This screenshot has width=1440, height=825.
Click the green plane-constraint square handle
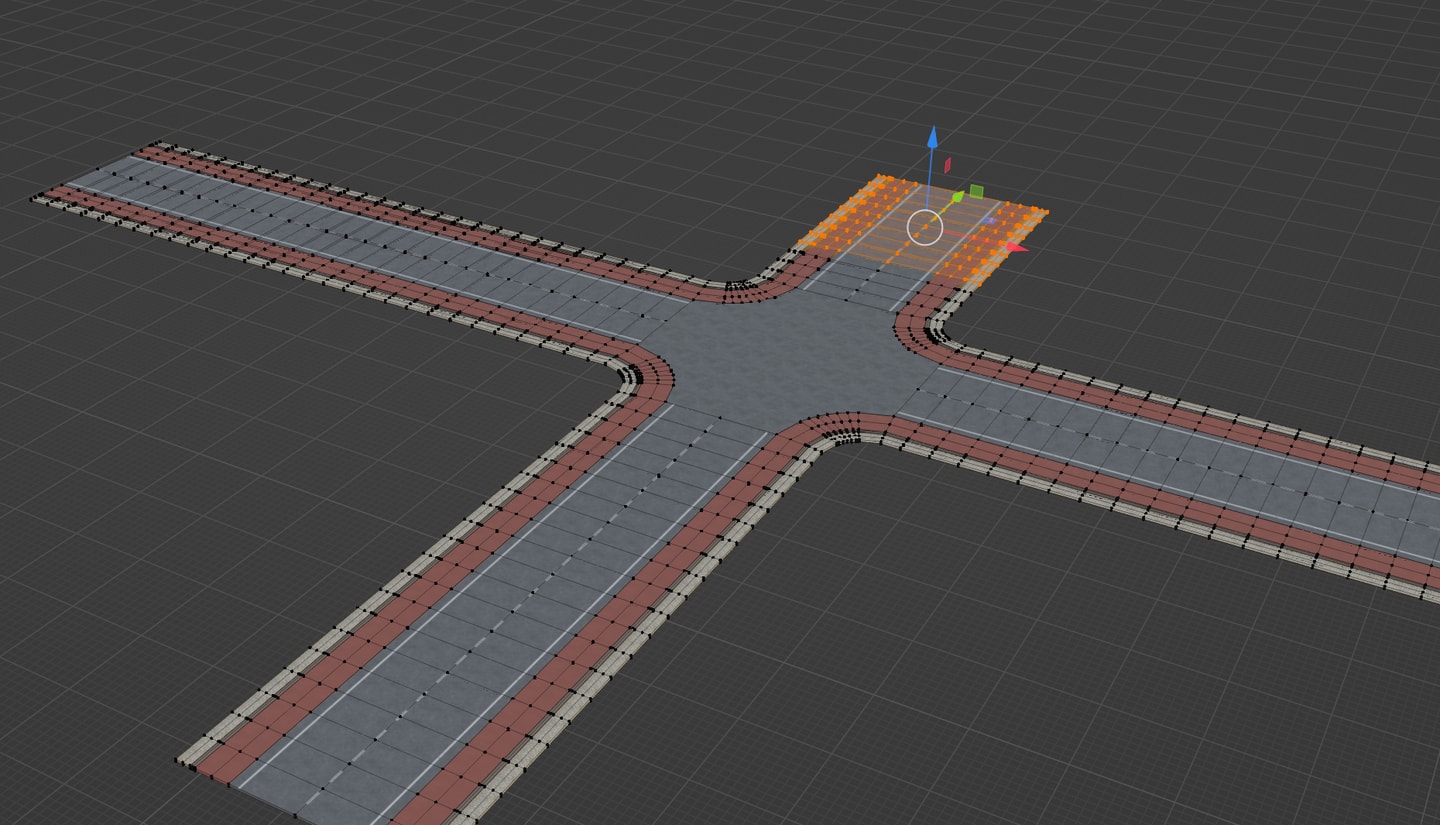976,191
